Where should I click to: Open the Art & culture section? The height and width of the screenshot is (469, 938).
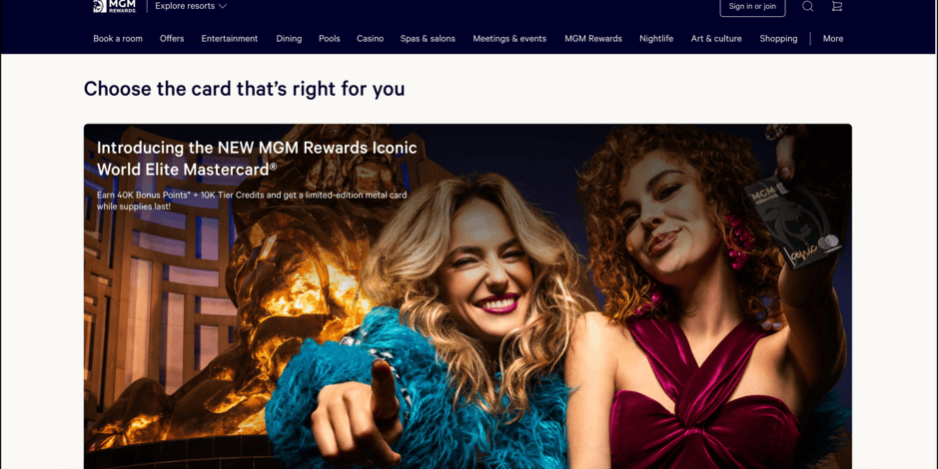tap(716, 38)
